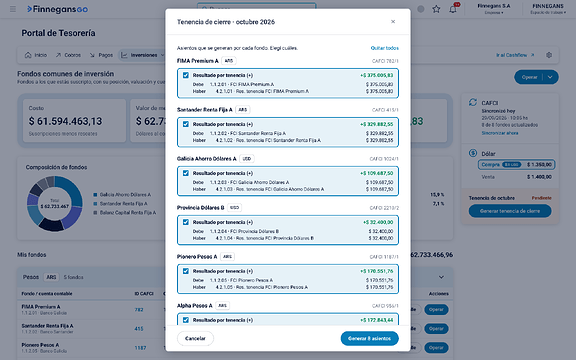Switch to the Inicio tab
Image resolution: width=576 pixels, height=360 pixels.
36,55
